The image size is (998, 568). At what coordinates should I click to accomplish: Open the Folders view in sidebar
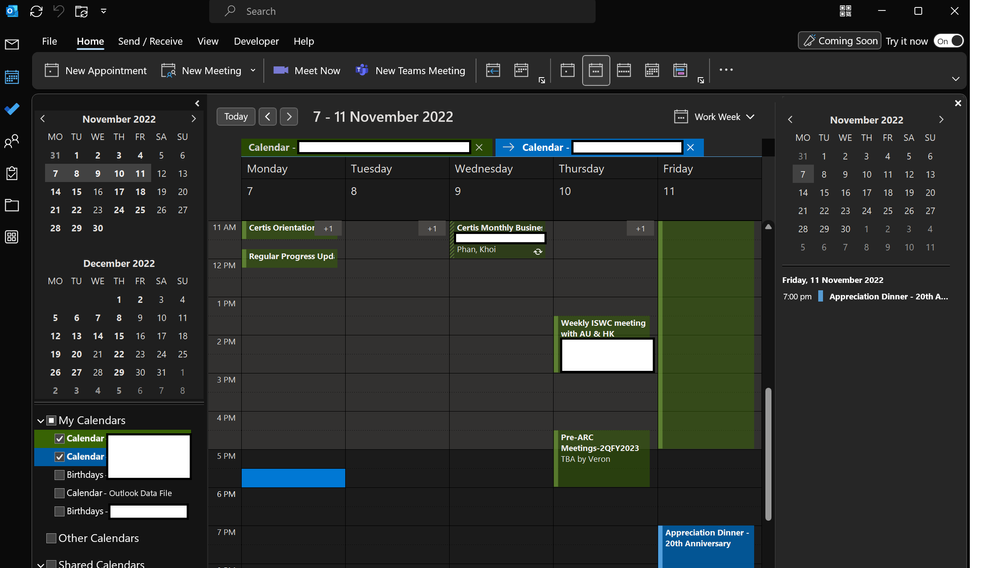tap(11, 205)
